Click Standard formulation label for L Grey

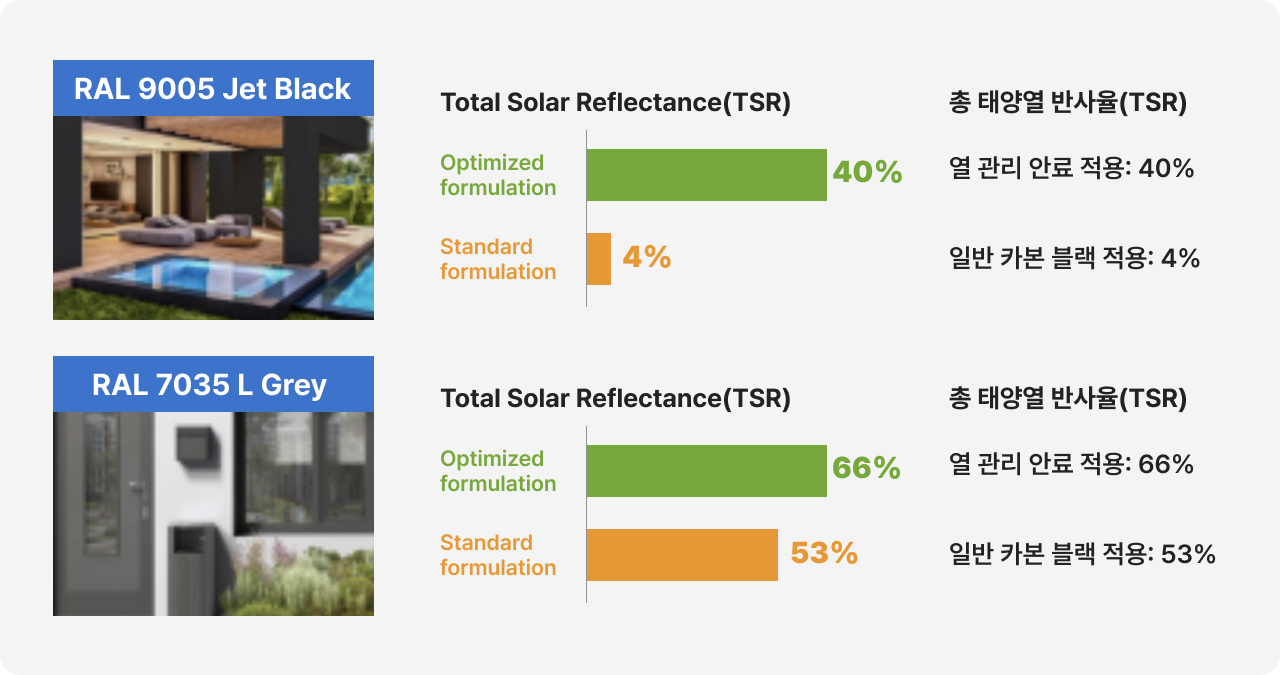(498, 555)
